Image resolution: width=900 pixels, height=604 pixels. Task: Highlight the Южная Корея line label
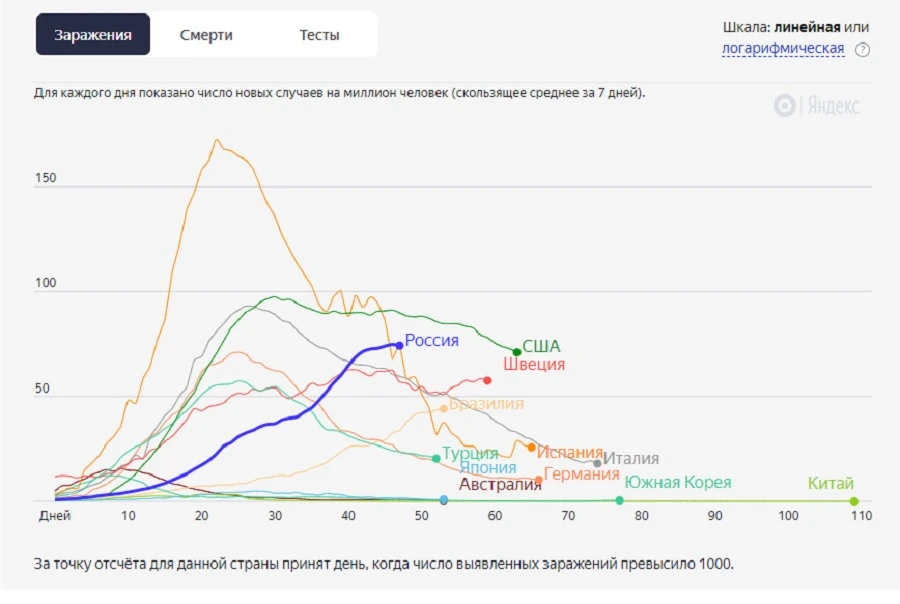point(678,482)
